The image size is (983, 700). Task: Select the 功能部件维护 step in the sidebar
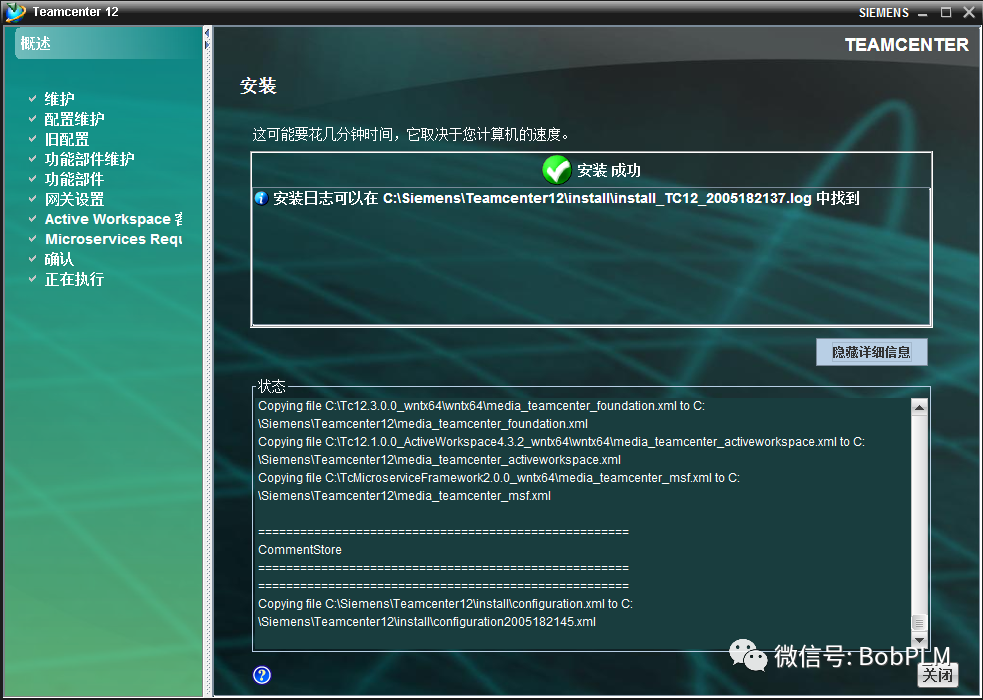90,159
